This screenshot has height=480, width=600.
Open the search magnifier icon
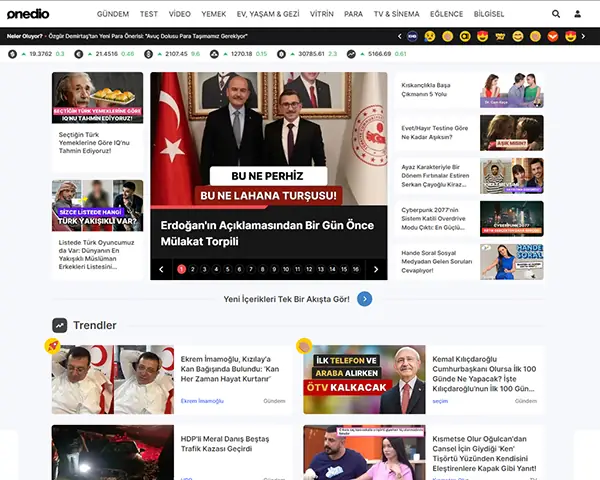(556, 14)
